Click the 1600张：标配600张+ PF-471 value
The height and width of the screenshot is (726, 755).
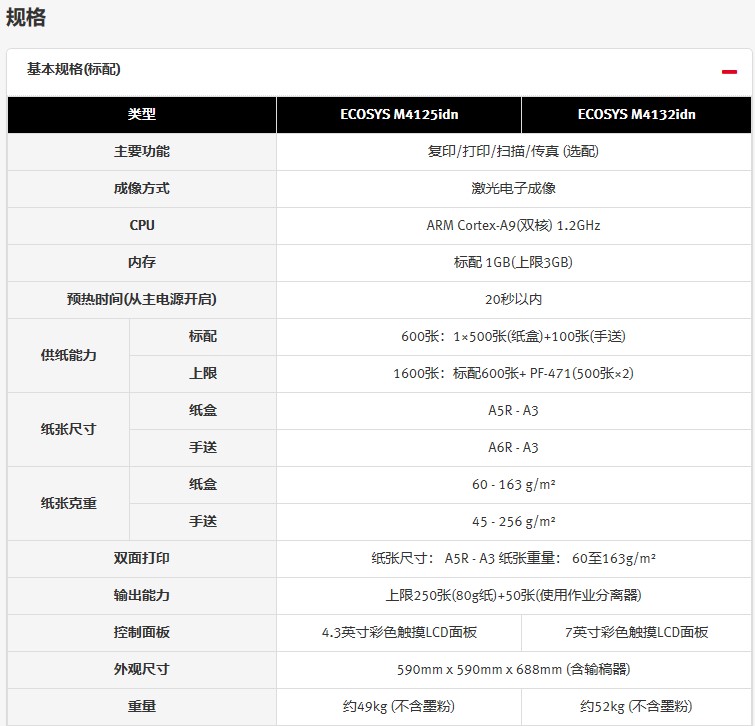tap(513, 374)
